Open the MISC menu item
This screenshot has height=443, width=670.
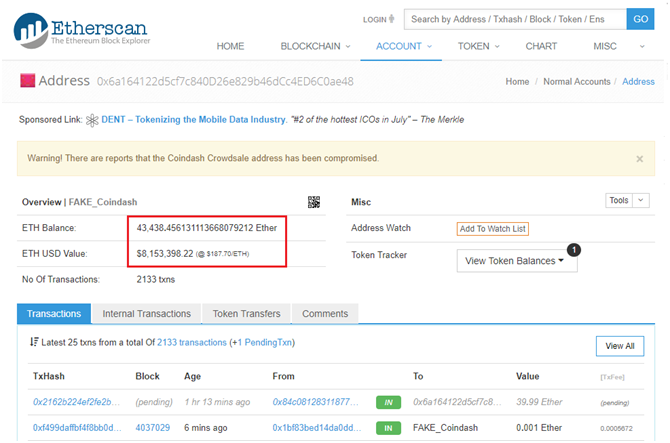click(605, 46)
